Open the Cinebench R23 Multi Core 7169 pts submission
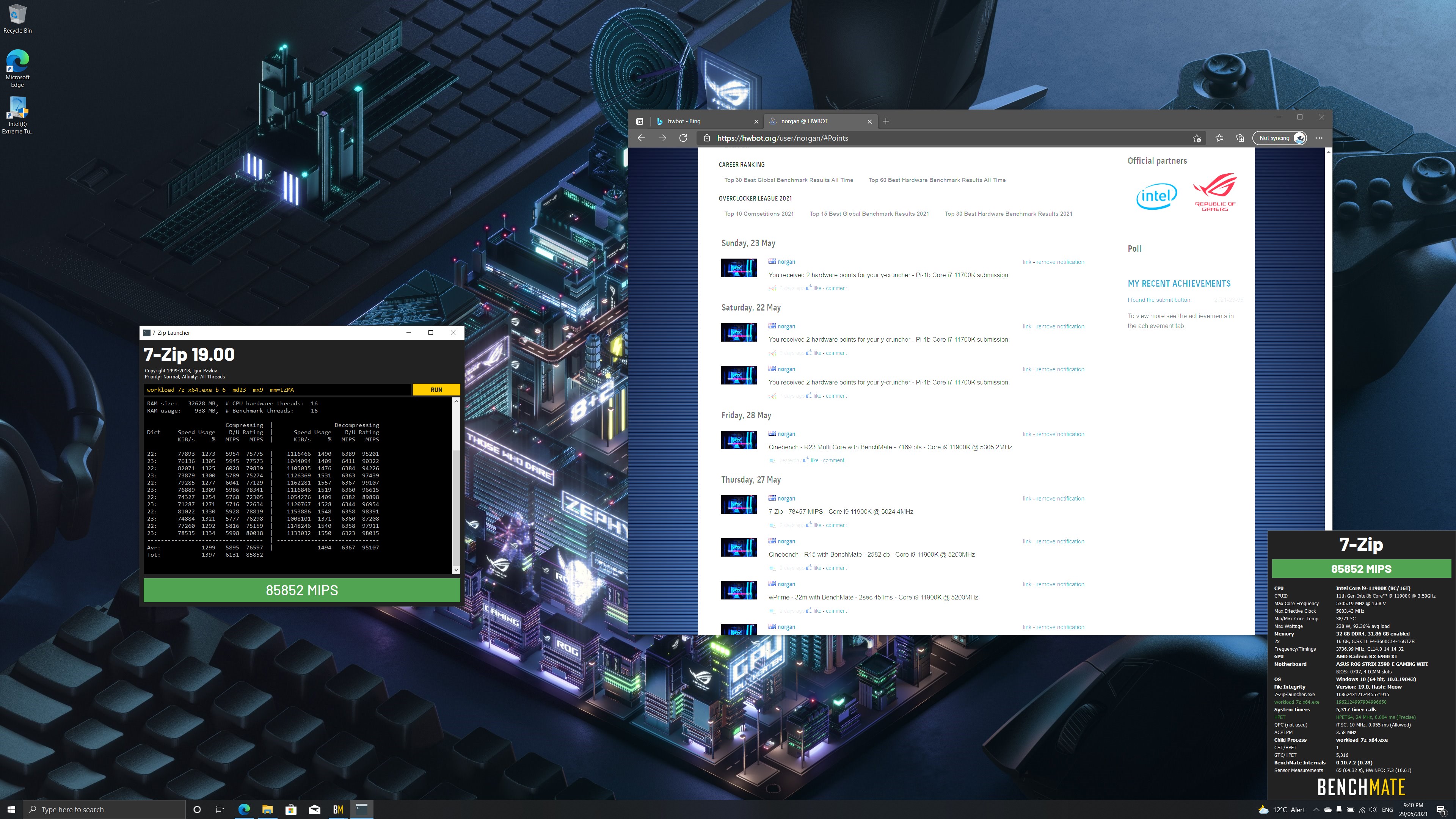 click(890, 447)
